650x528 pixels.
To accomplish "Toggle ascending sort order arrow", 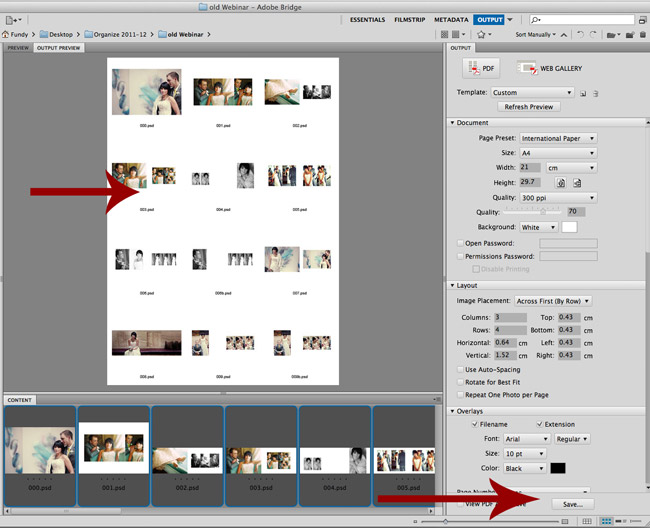I will [x=564, y=35].
